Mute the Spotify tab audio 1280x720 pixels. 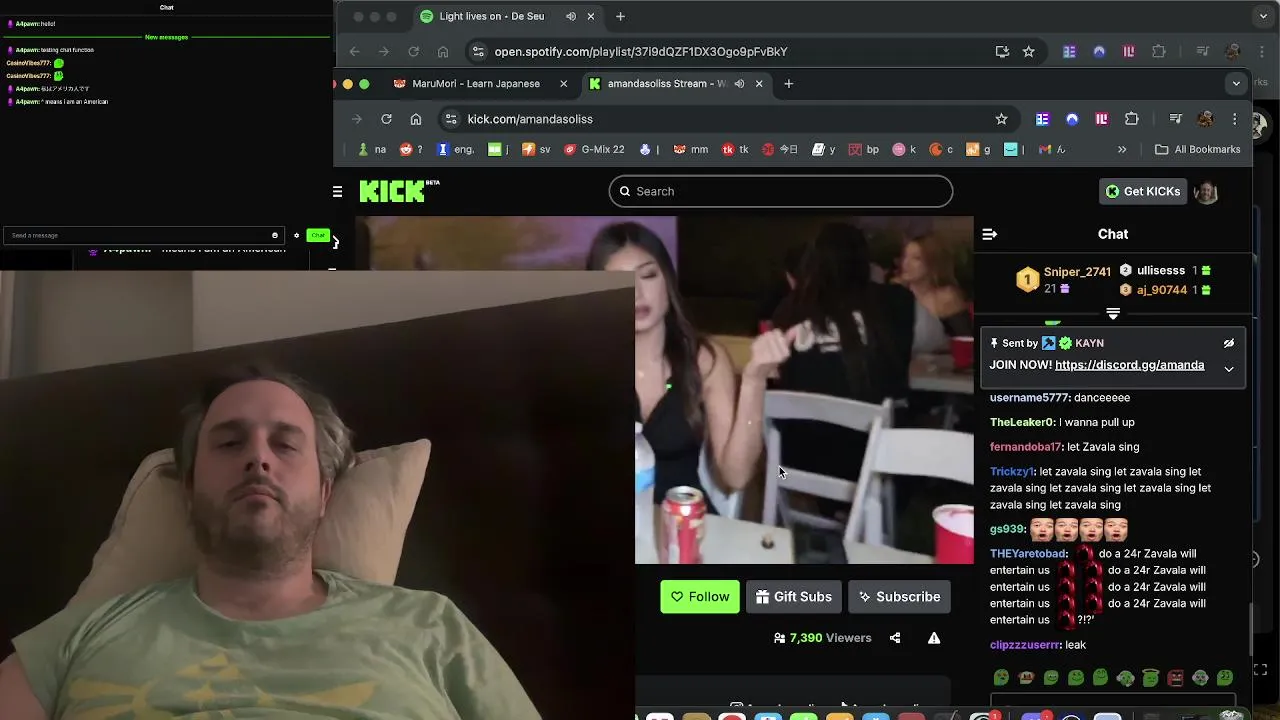coord(571,16)
